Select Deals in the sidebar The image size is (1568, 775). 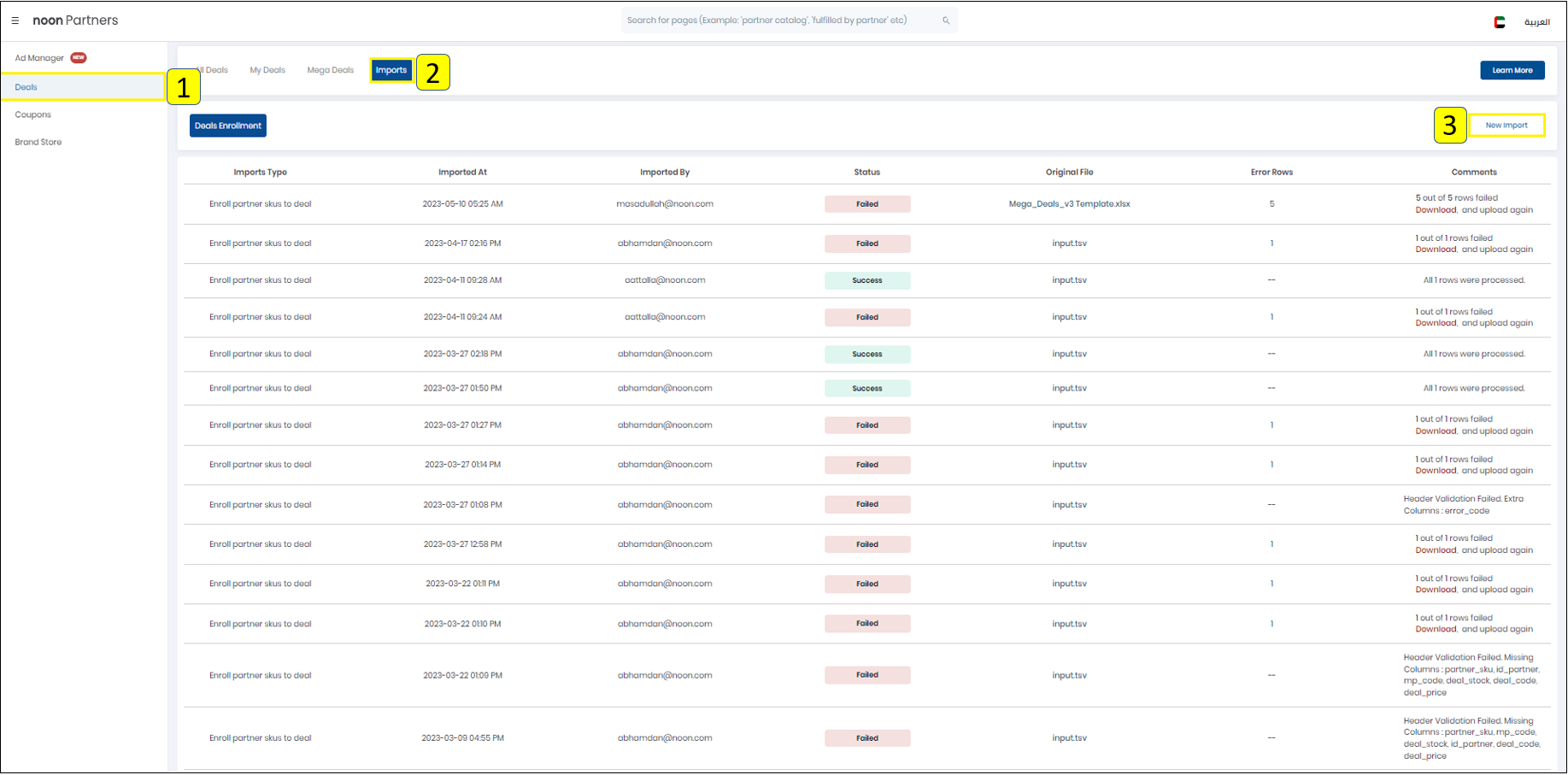click(26, 87)
